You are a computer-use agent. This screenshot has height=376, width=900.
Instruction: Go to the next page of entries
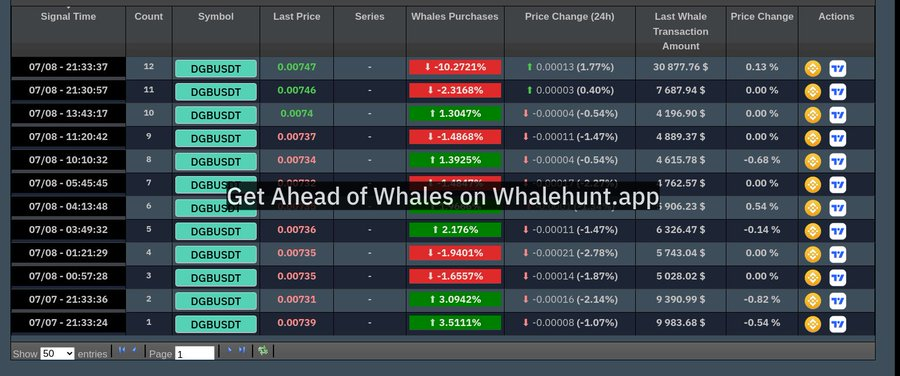coord(230,350)
